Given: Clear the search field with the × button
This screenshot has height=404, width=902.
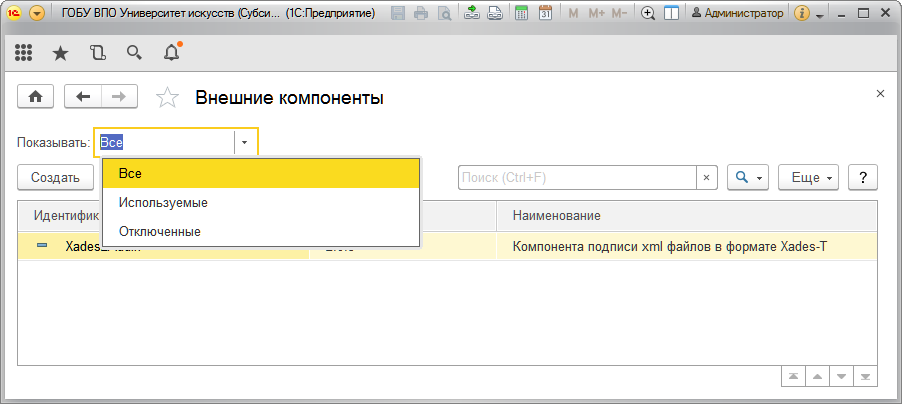Looking at the screenshot, I should coord(706,178).
